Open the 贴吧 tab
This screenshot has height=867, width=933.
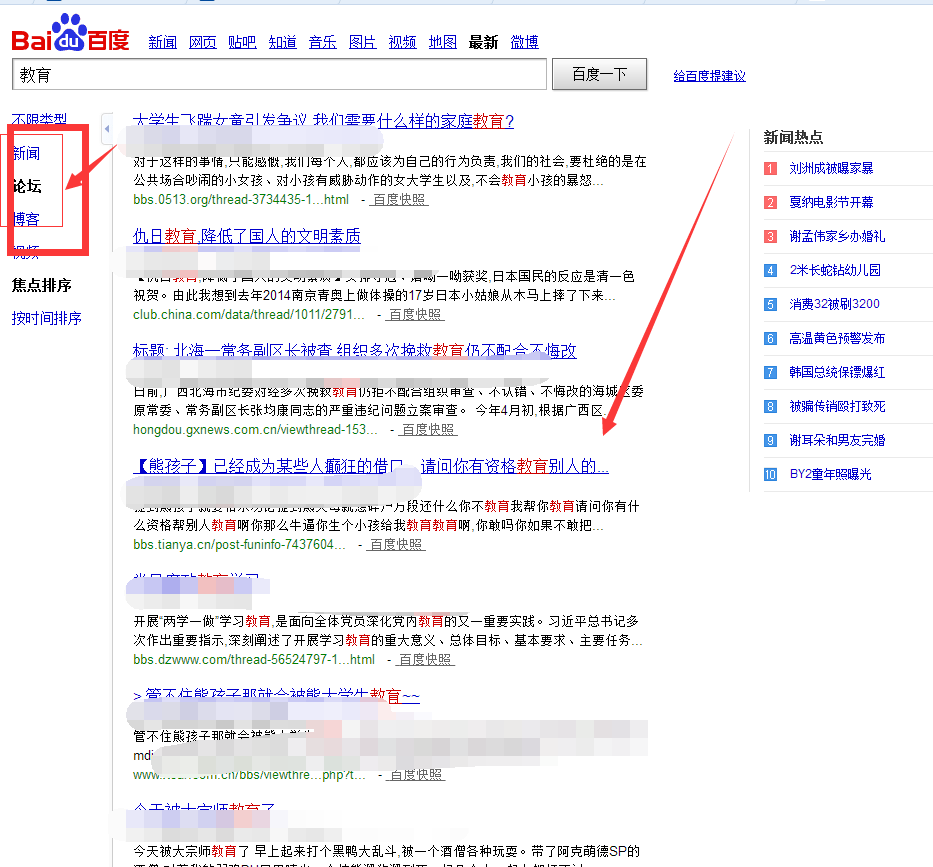pos(242,42)
